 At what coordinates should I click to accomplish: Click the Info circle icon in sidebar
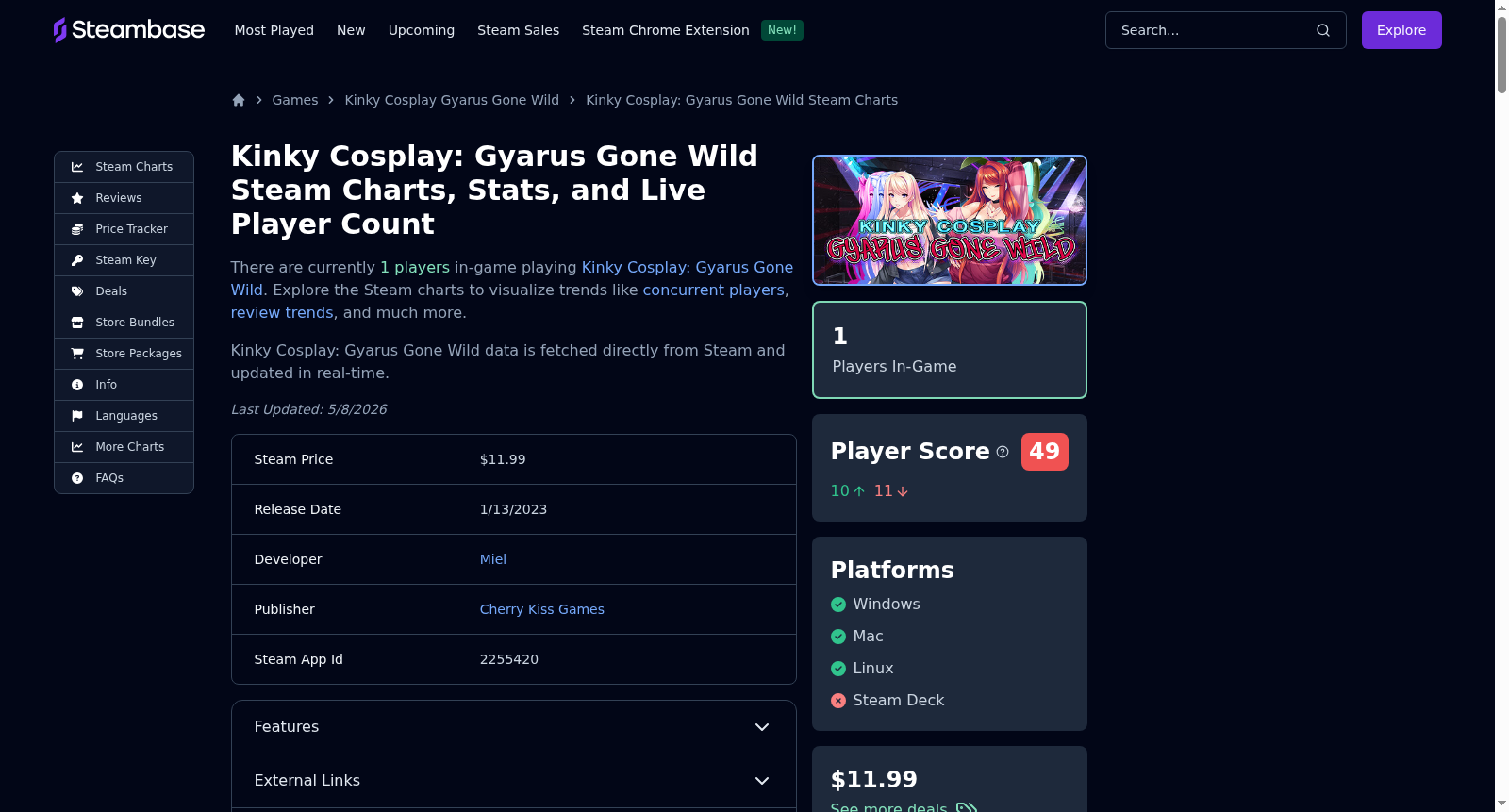[77, 385]
